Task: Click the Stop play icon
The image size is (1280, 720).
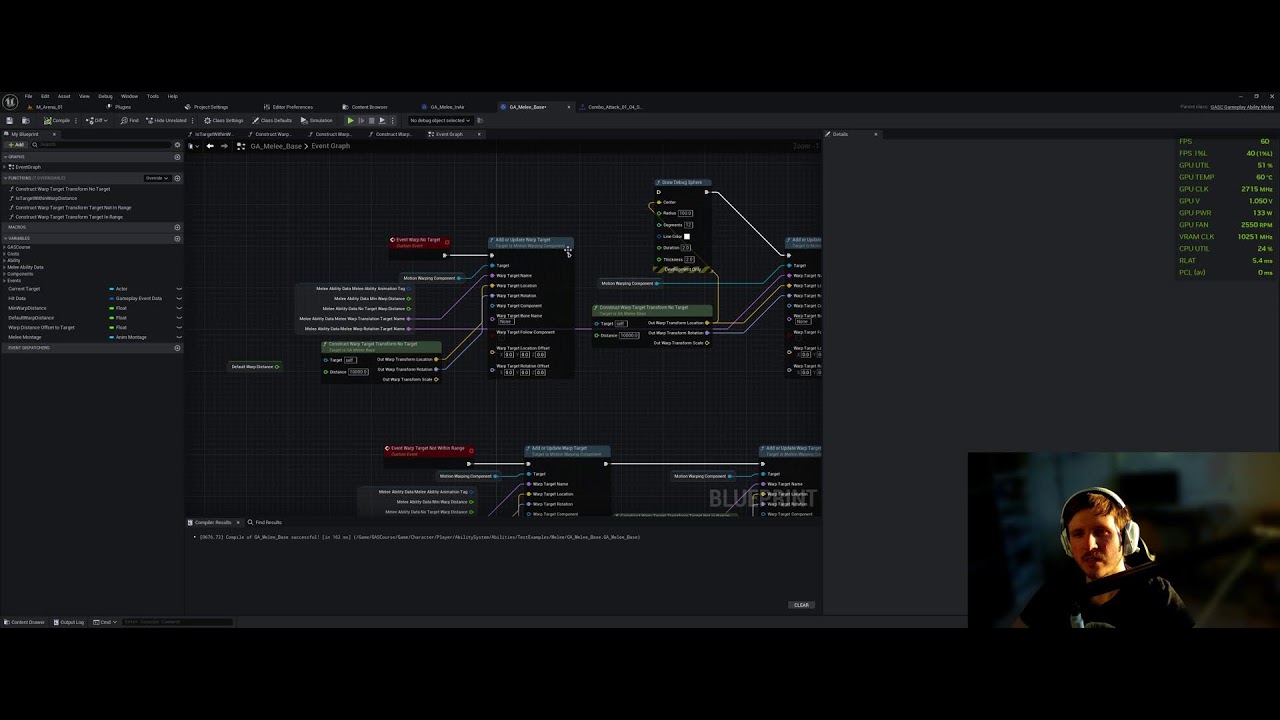Action: point(371,120)
